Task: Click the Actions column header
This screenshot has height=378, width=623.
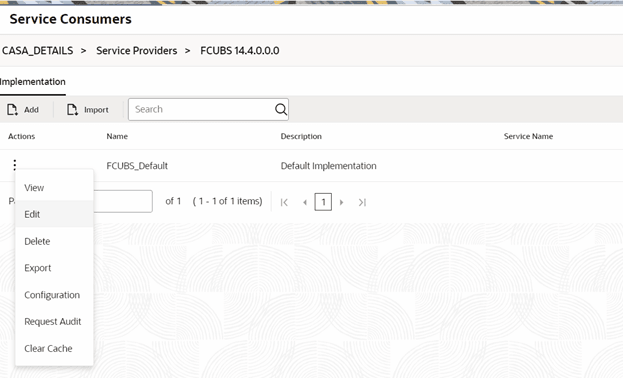Action: 21,136
